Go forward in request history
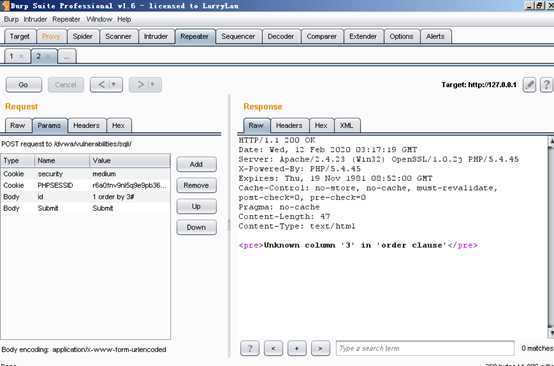This screenshot has width=554, height=366. [140, 85]
